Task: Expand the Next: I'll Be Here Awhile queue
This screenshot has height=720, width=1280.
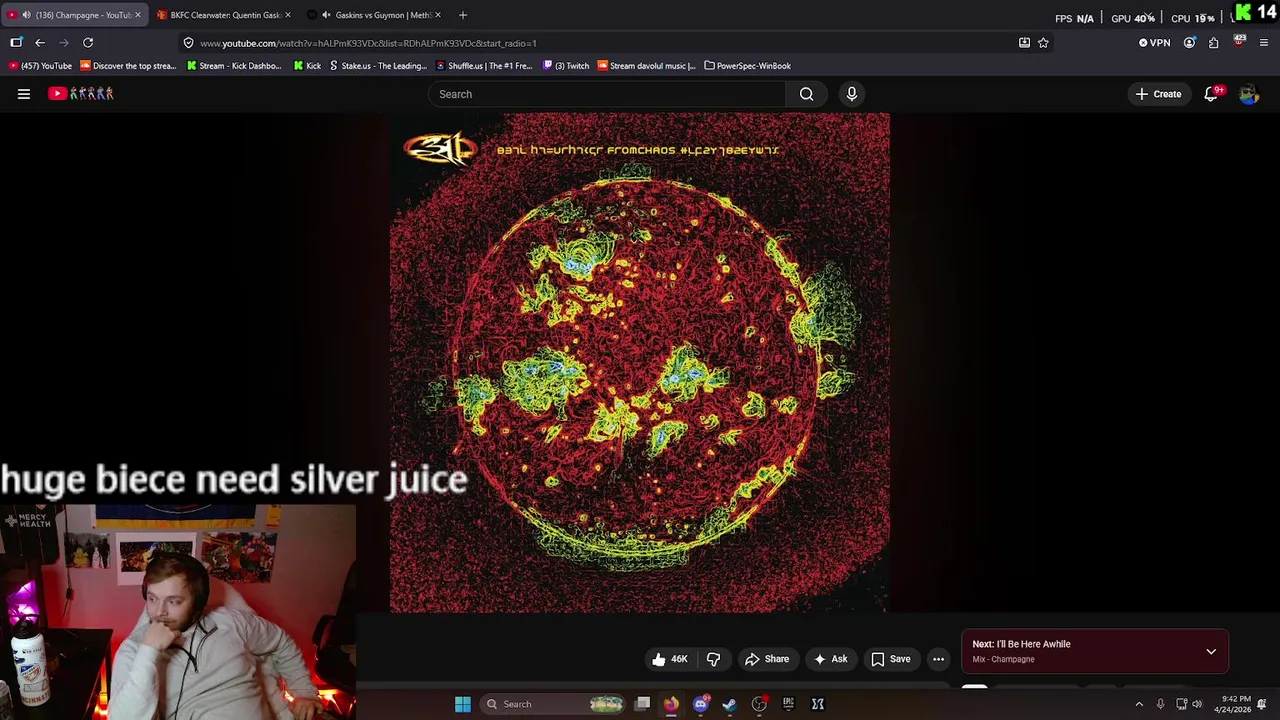Action: click(1211, 652)
